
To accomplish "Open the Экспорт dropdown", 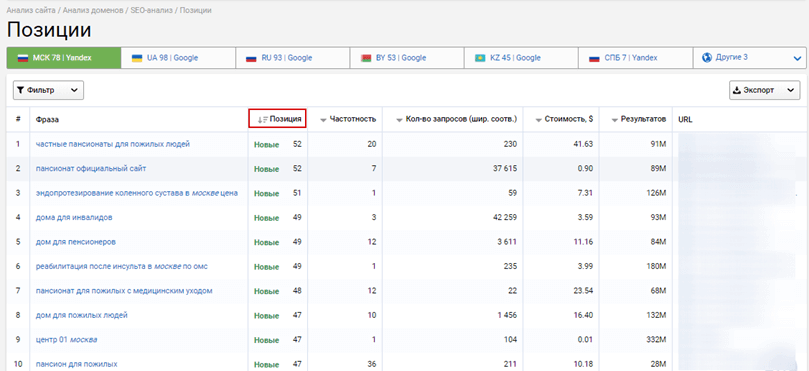I will [764, 90].
